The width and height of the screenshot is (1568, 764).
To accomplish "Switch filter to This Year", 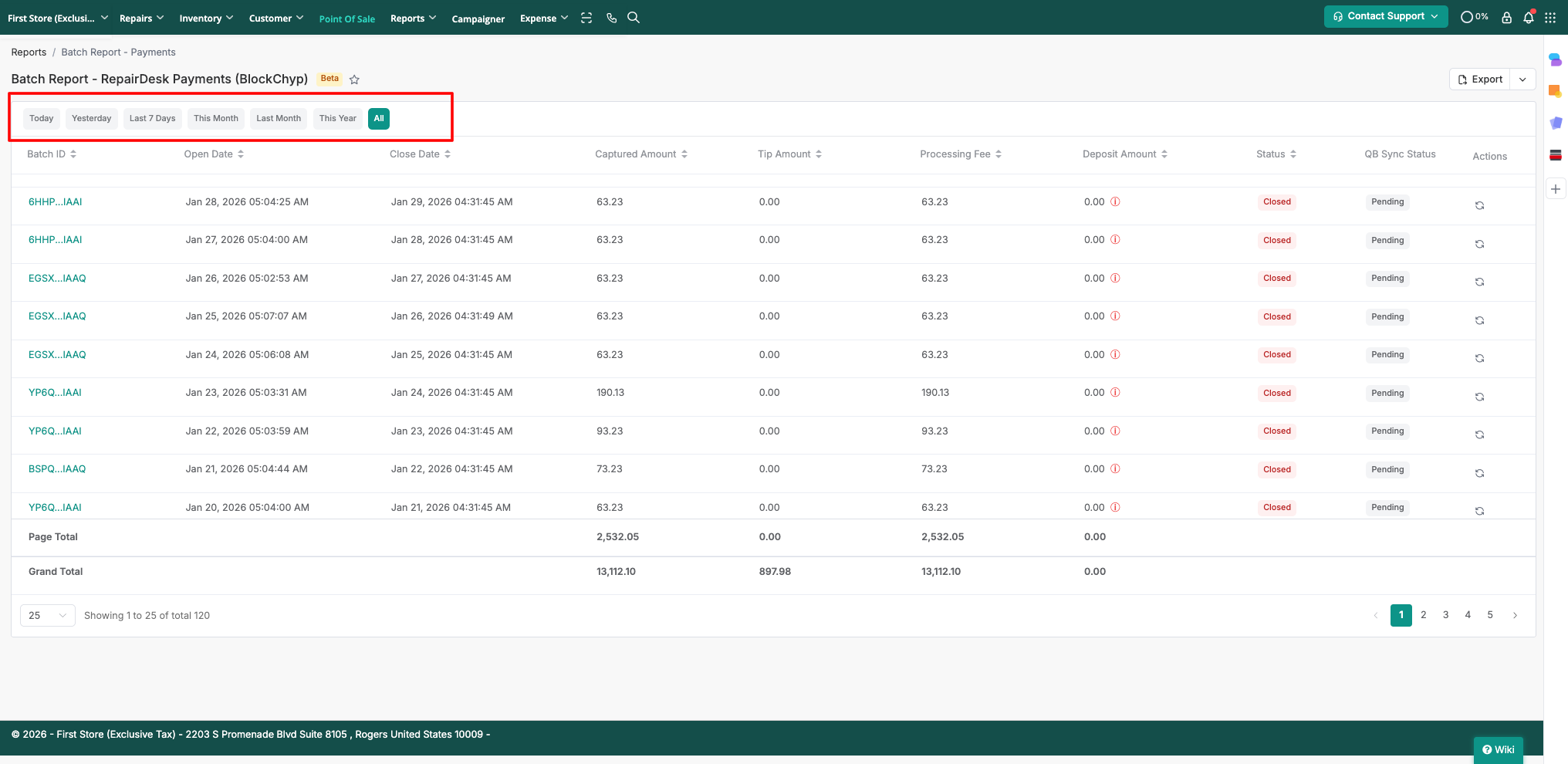I will 337,119.
